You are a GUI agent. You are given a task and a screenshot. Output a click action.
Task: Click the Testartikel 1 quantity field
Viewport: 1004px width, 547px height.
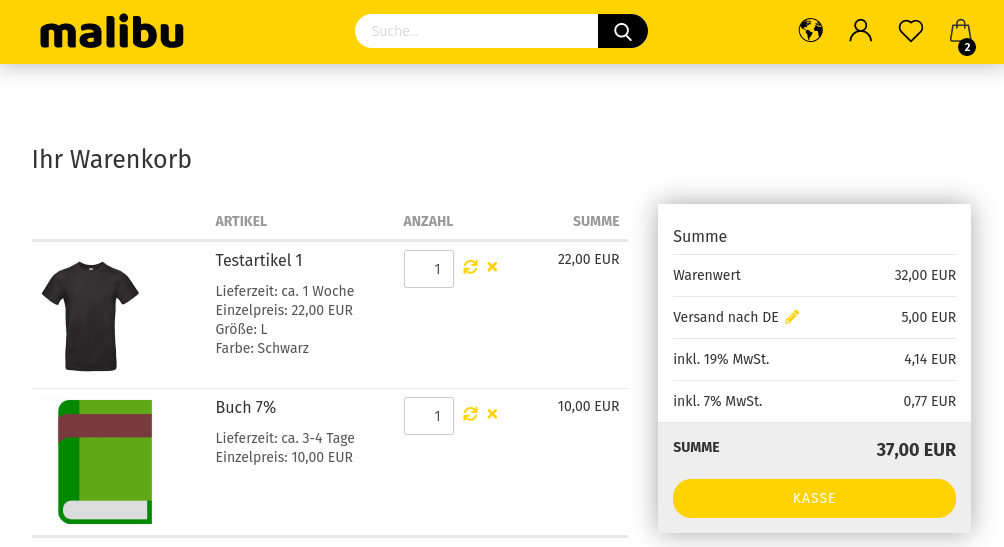pos(429,269)
